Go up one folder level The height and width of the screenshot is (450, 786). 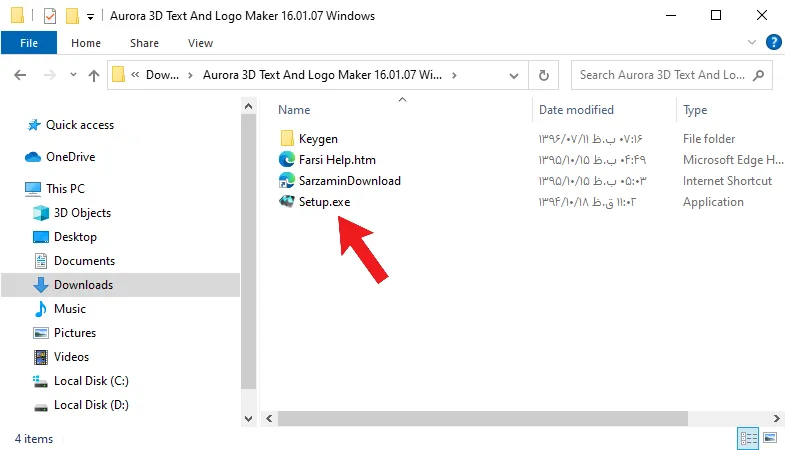click(94, 75)
